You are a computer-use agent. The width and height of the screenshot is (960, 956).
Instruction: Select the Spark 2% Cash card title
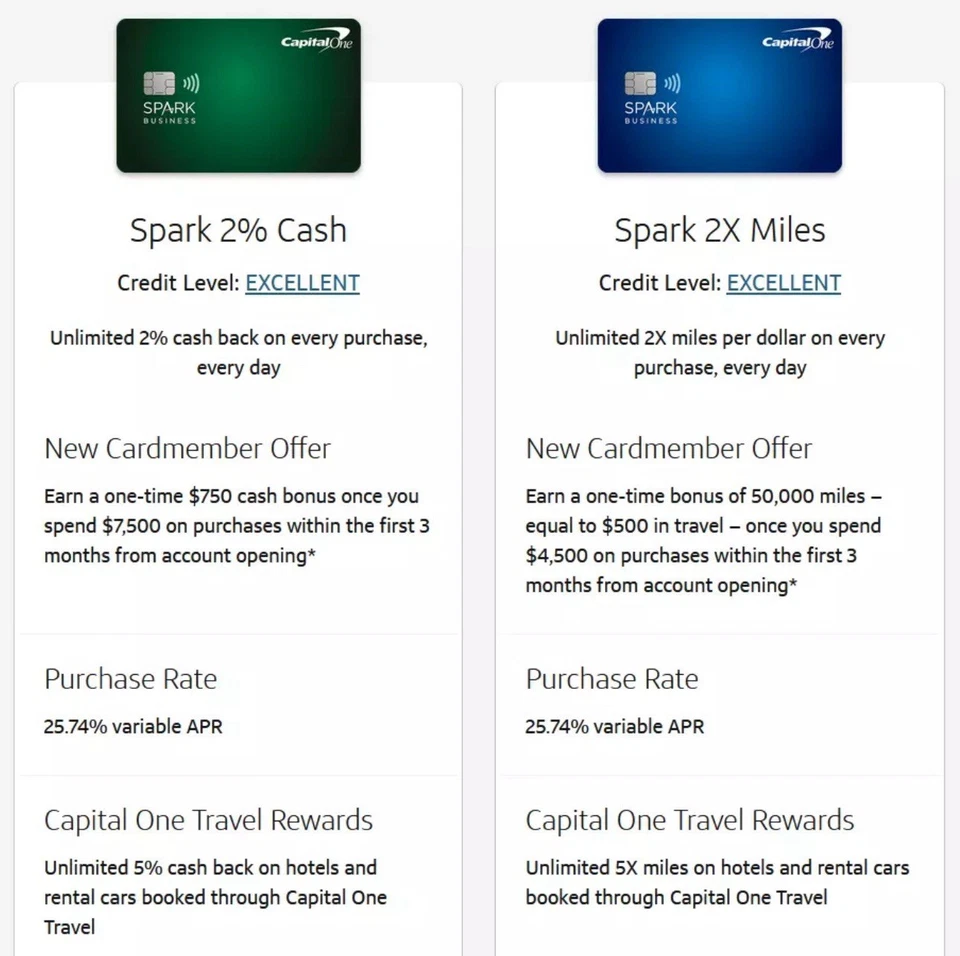click(238, 230)
